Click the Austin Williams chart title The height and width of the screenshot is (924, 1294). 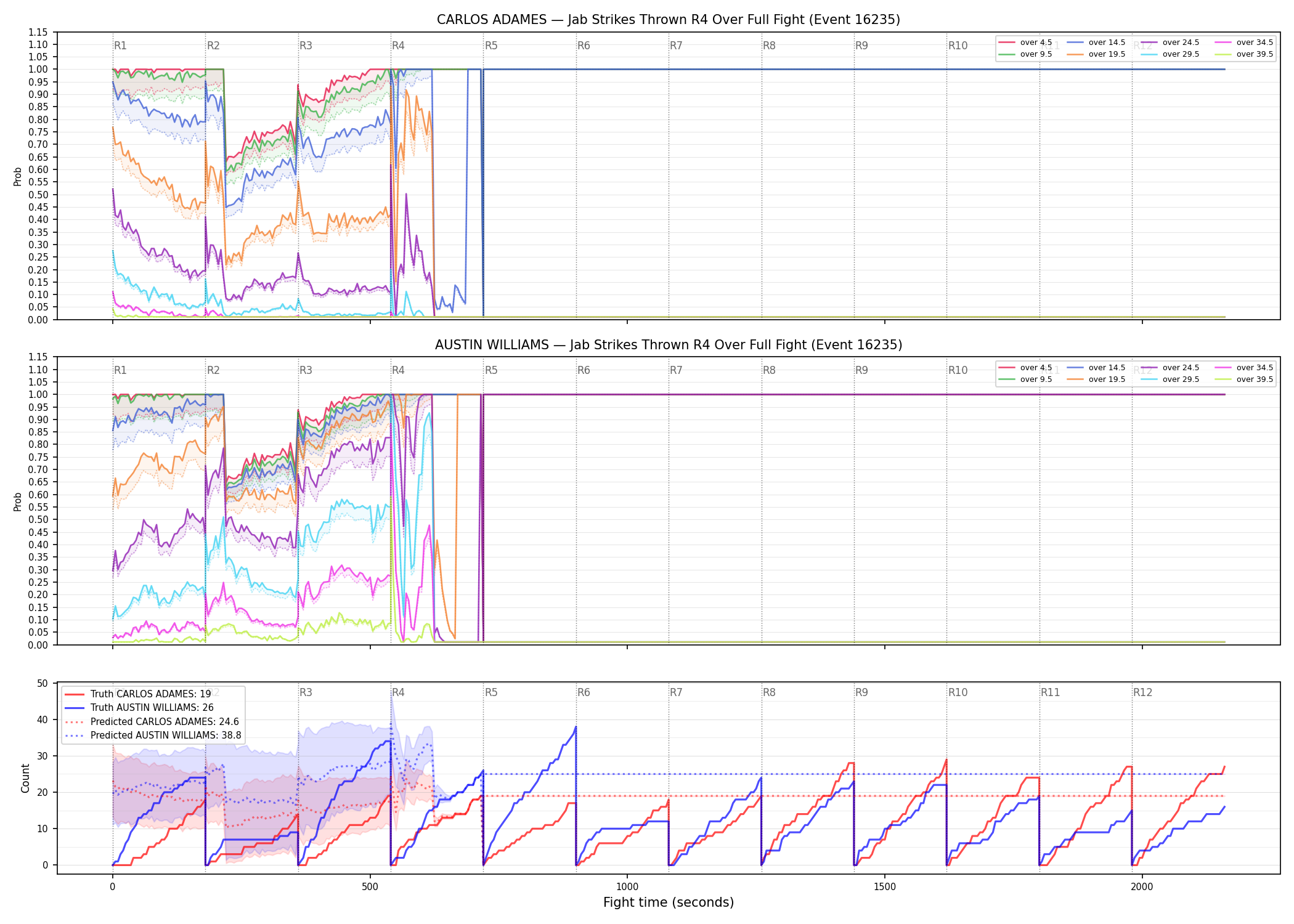click(669, 345)
